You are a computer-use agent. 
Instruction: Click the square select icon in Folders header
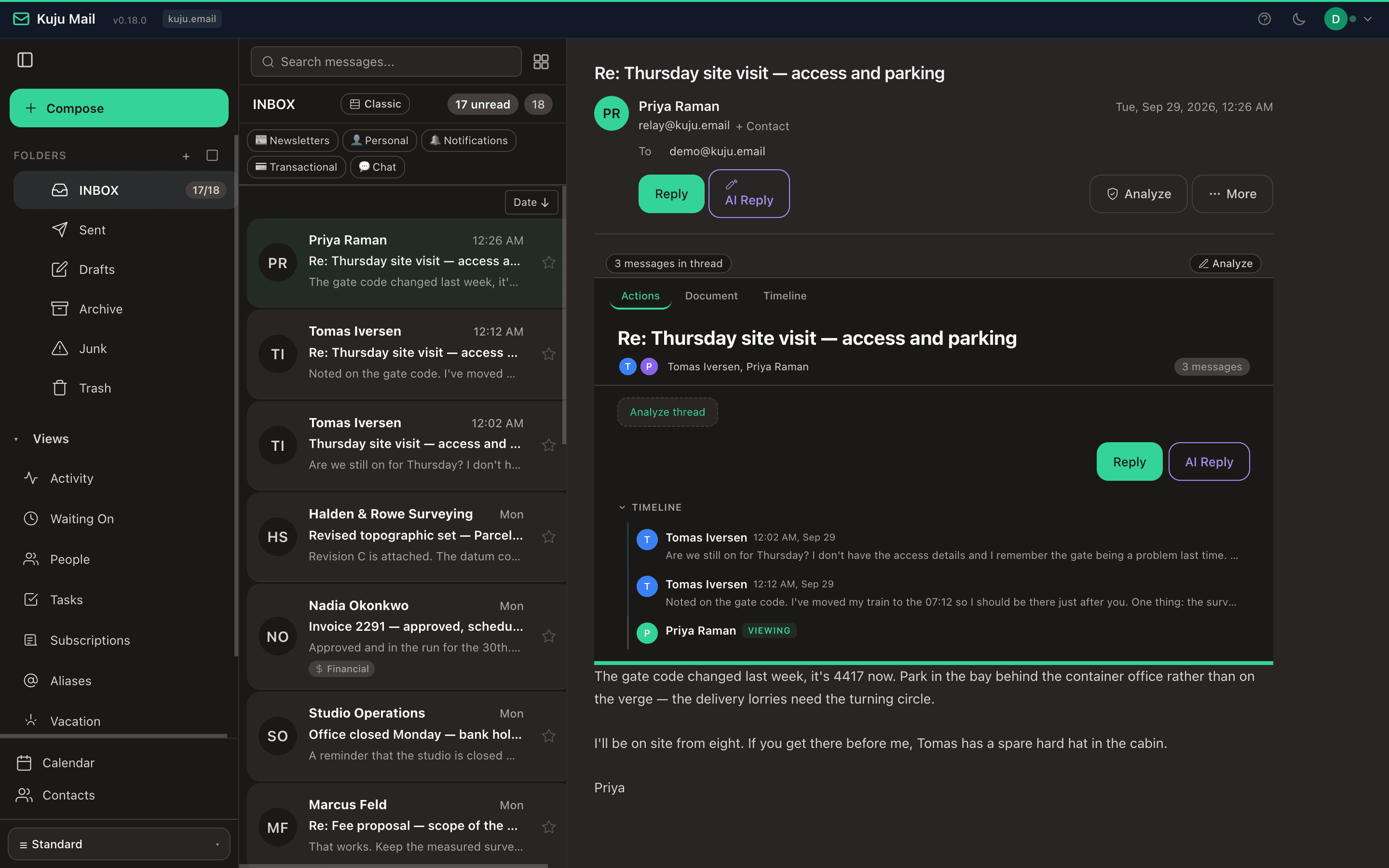click(212, 156)
